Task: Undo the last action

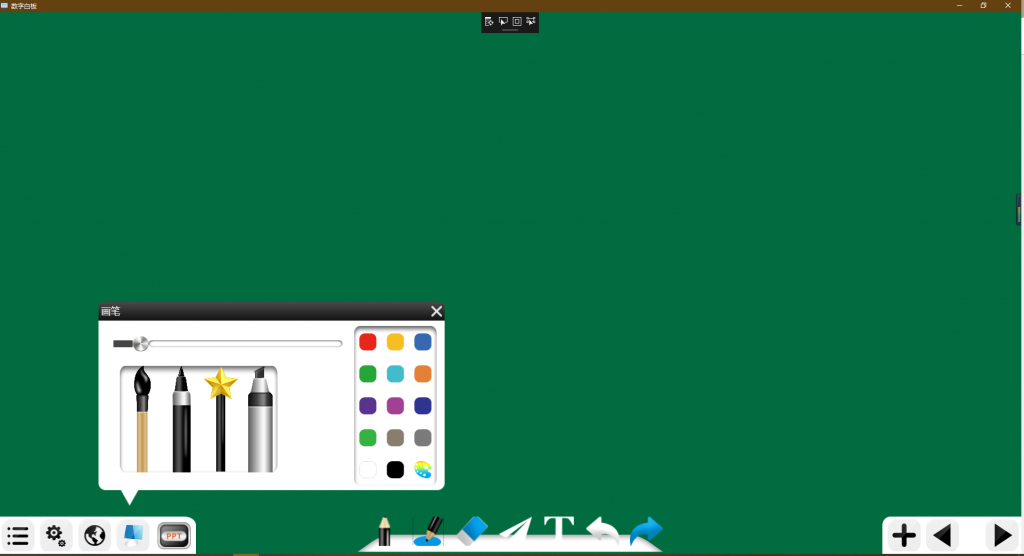Action: pos(602,530)
